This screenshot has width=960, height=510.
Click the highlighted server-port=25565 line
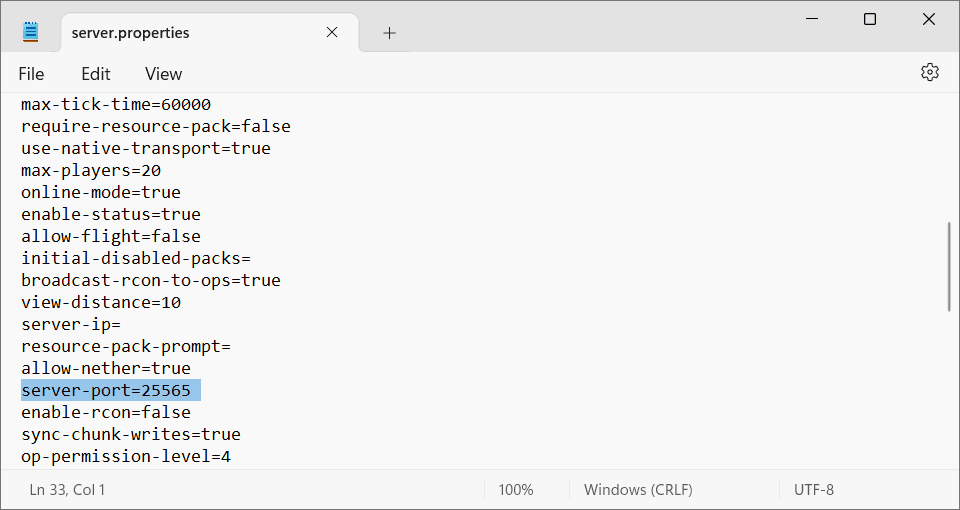click(106, 390)
